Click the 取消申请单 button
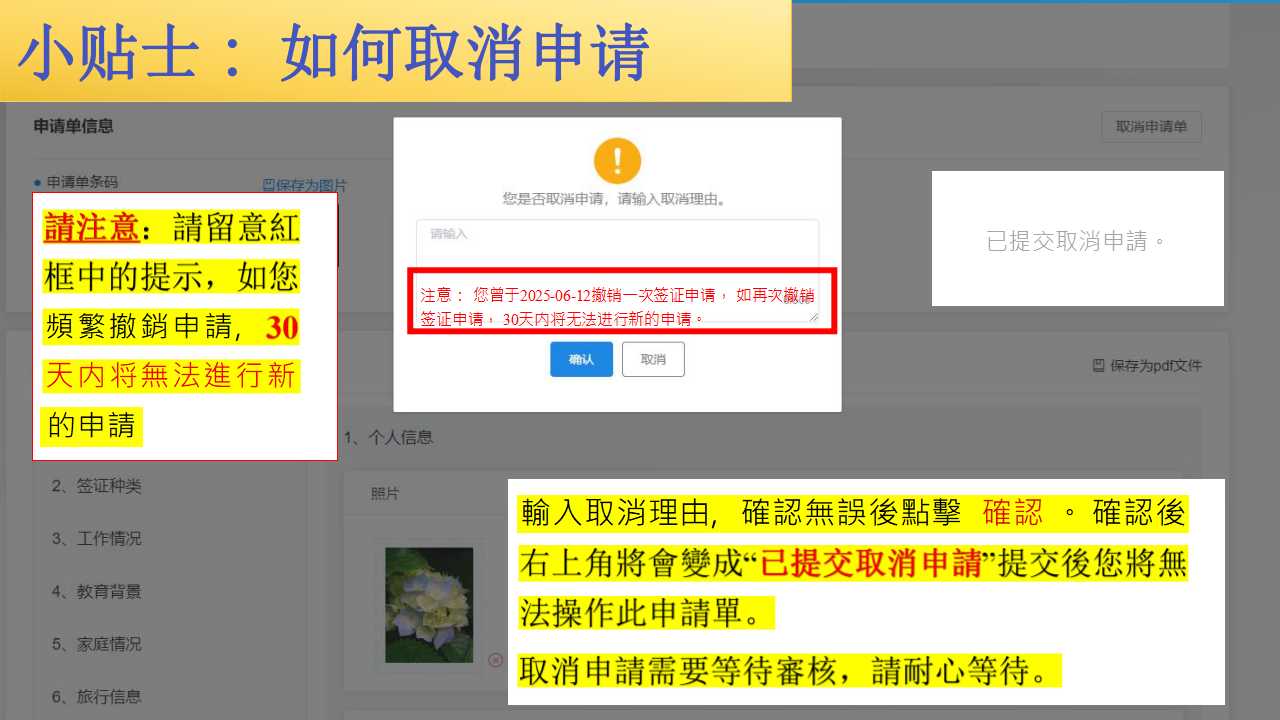The width and height of the screenshot is (1280, 720). (1151, 127)
